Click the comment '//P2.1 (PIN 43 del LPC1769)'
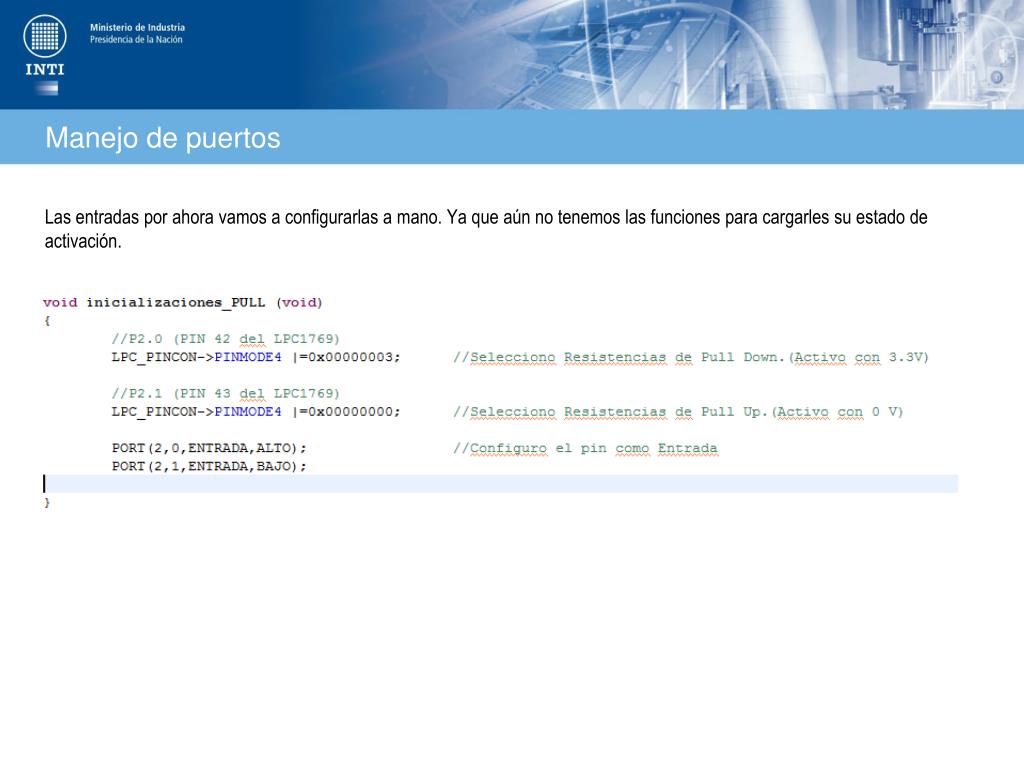Screen dimensions: 1024x768 tap(225, 394)
